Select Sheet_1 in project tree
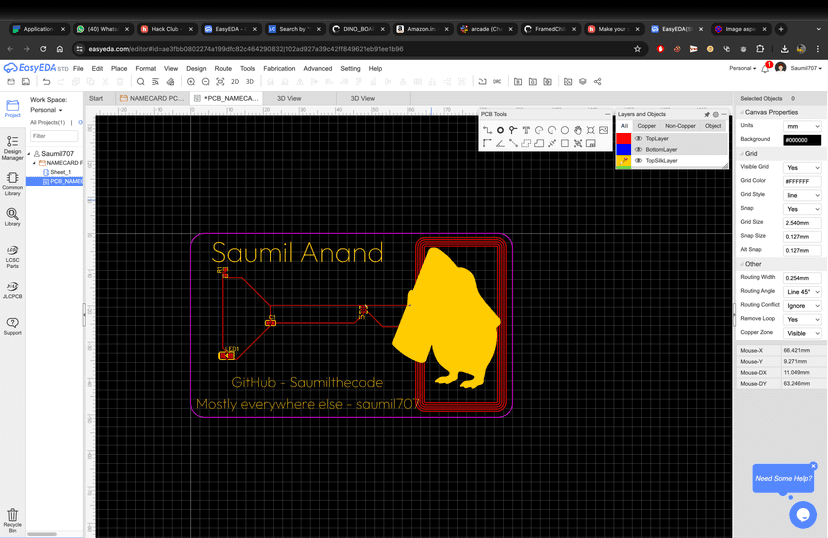This screenshot has height=538, width=828. click(x=60, y=172)
